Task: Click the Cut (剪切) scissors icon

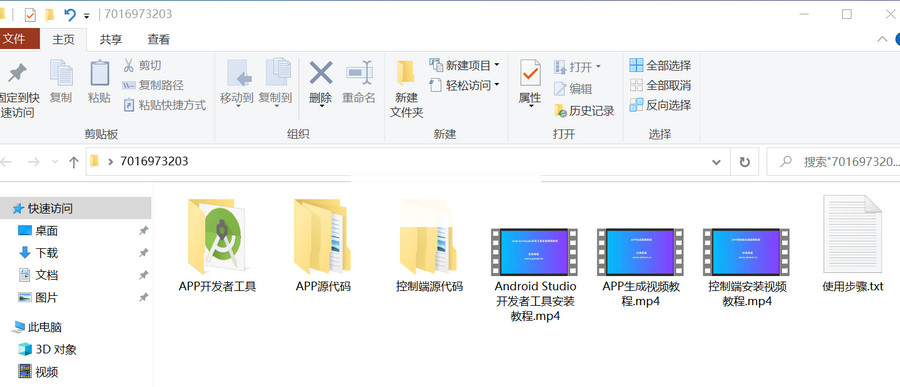Action: pyautogui.click(x=129, y=65)
